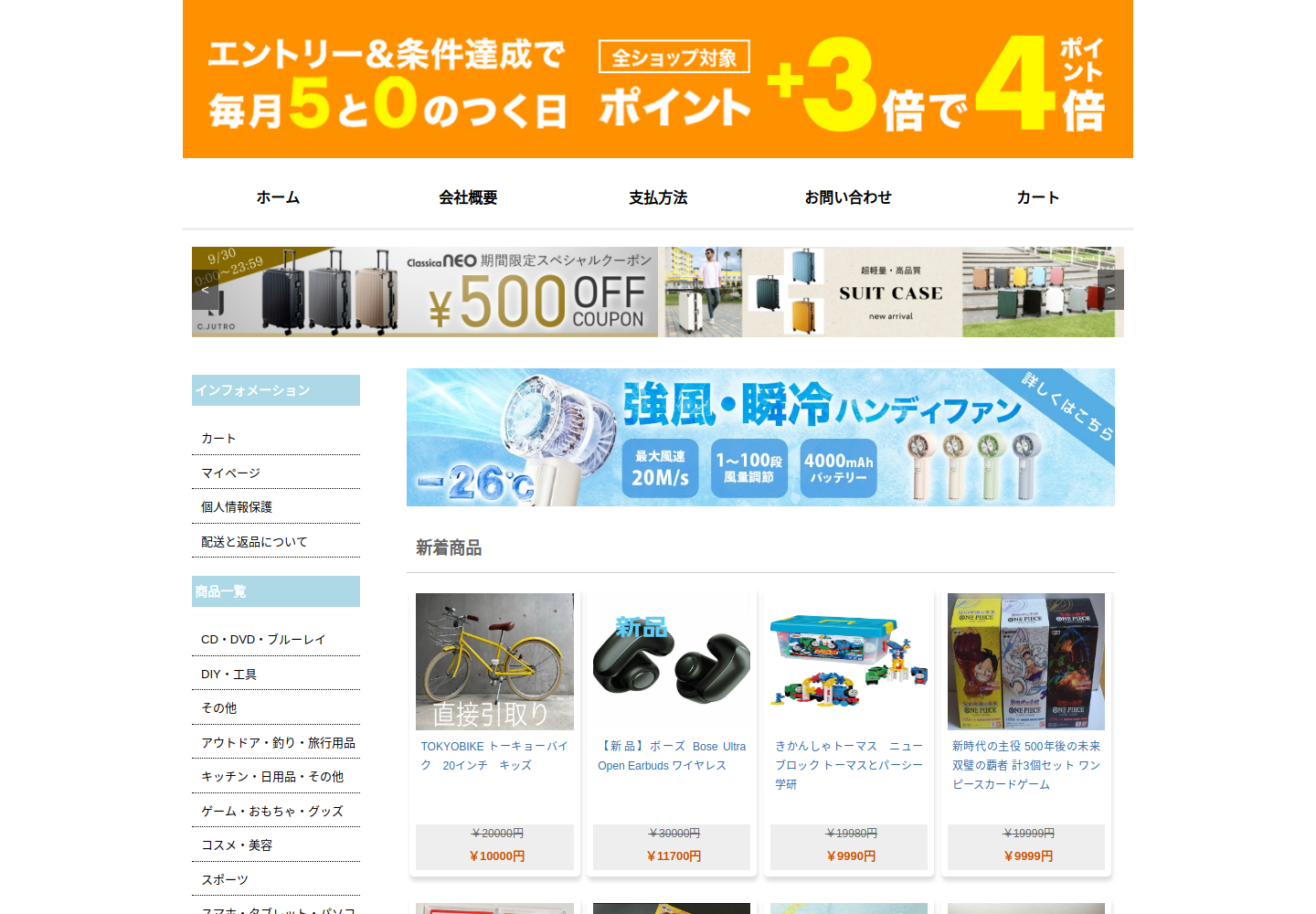
Task: Open the ¥500 OFF coupon banner
Action: pyautogui.click(x=425, y=292)
